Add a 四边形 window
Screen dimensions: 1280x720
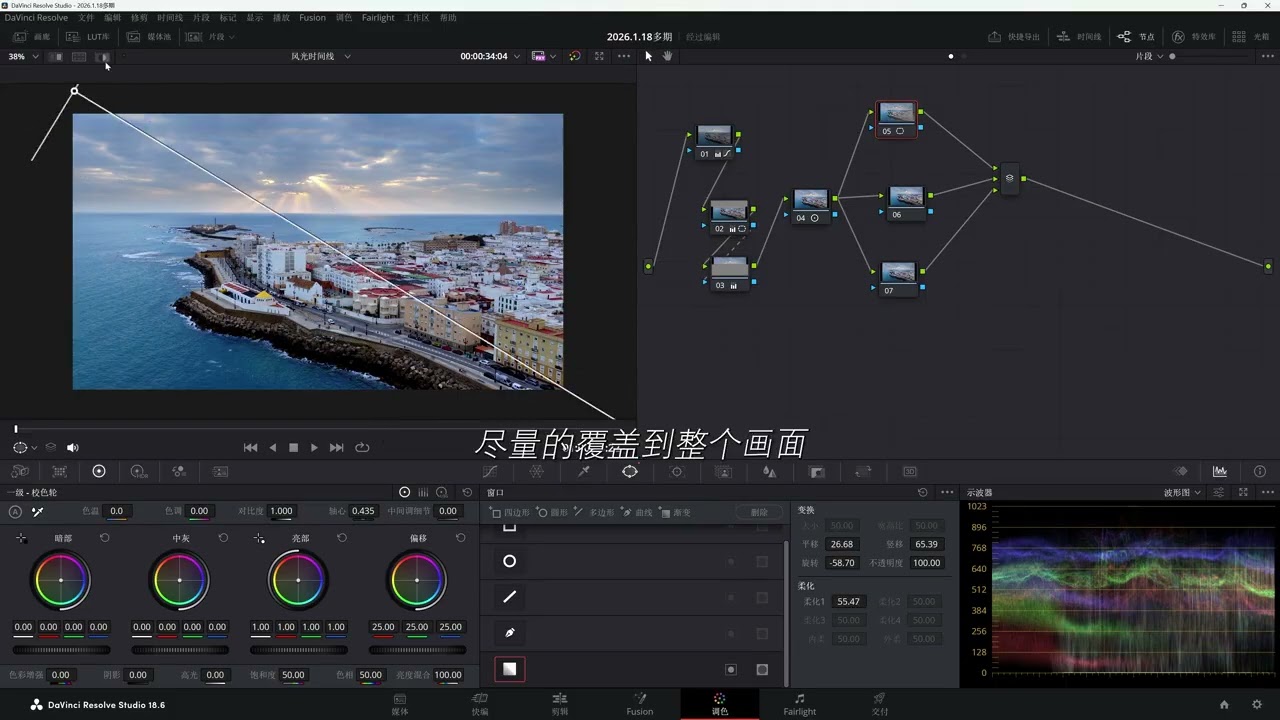point(511,512)
